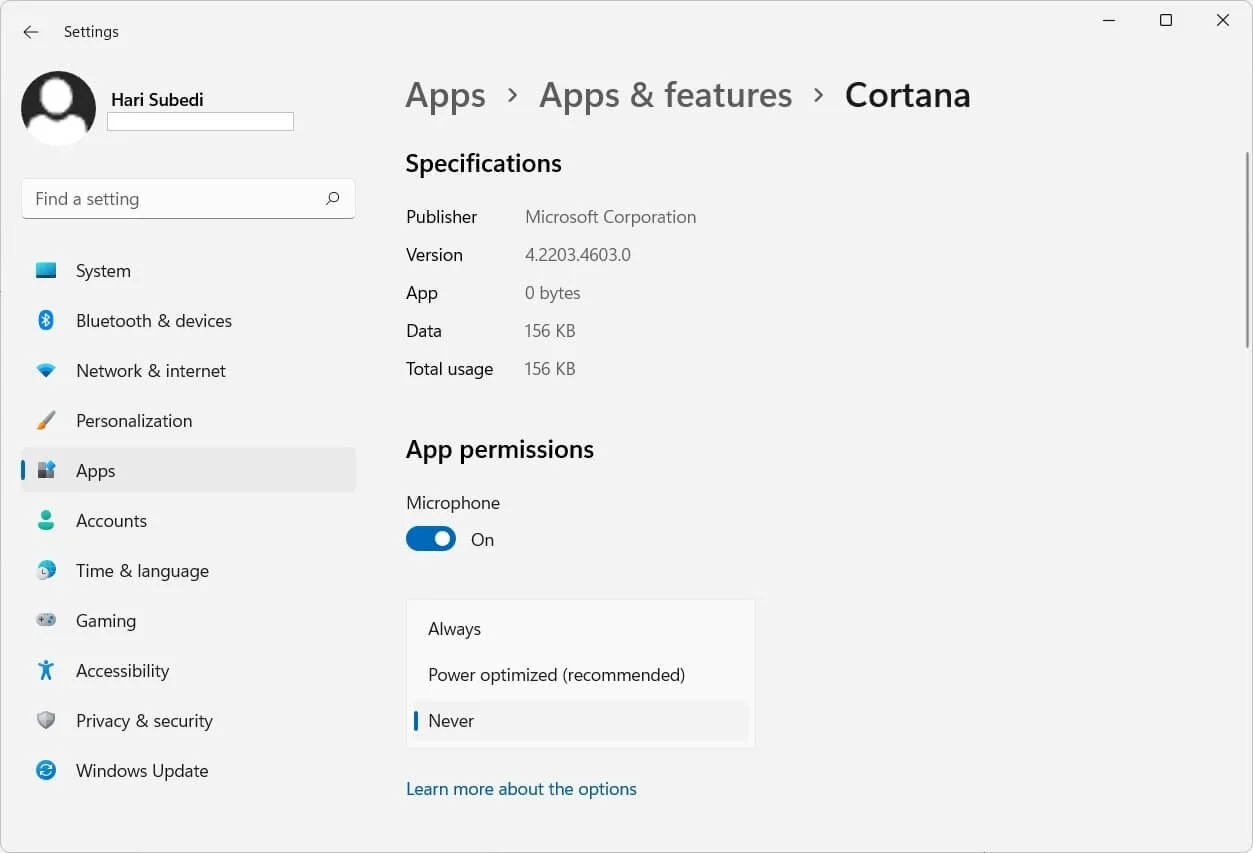Open Network & internet settings
The image size is (1253, 853).
click(x=46, y=370)
